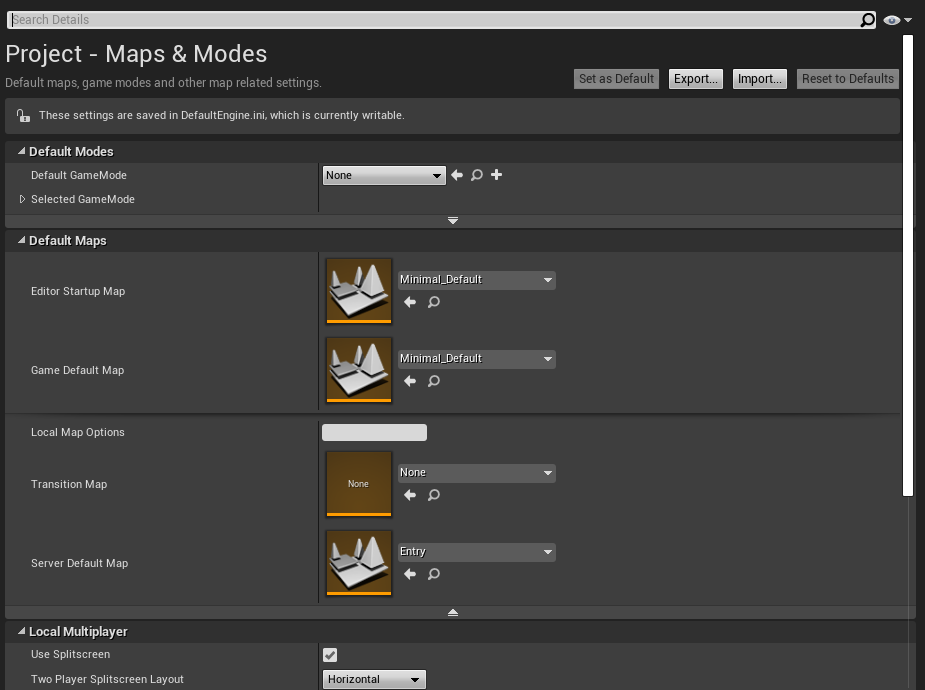Click the search magnifier in Search Details bar

coord(867,20)
